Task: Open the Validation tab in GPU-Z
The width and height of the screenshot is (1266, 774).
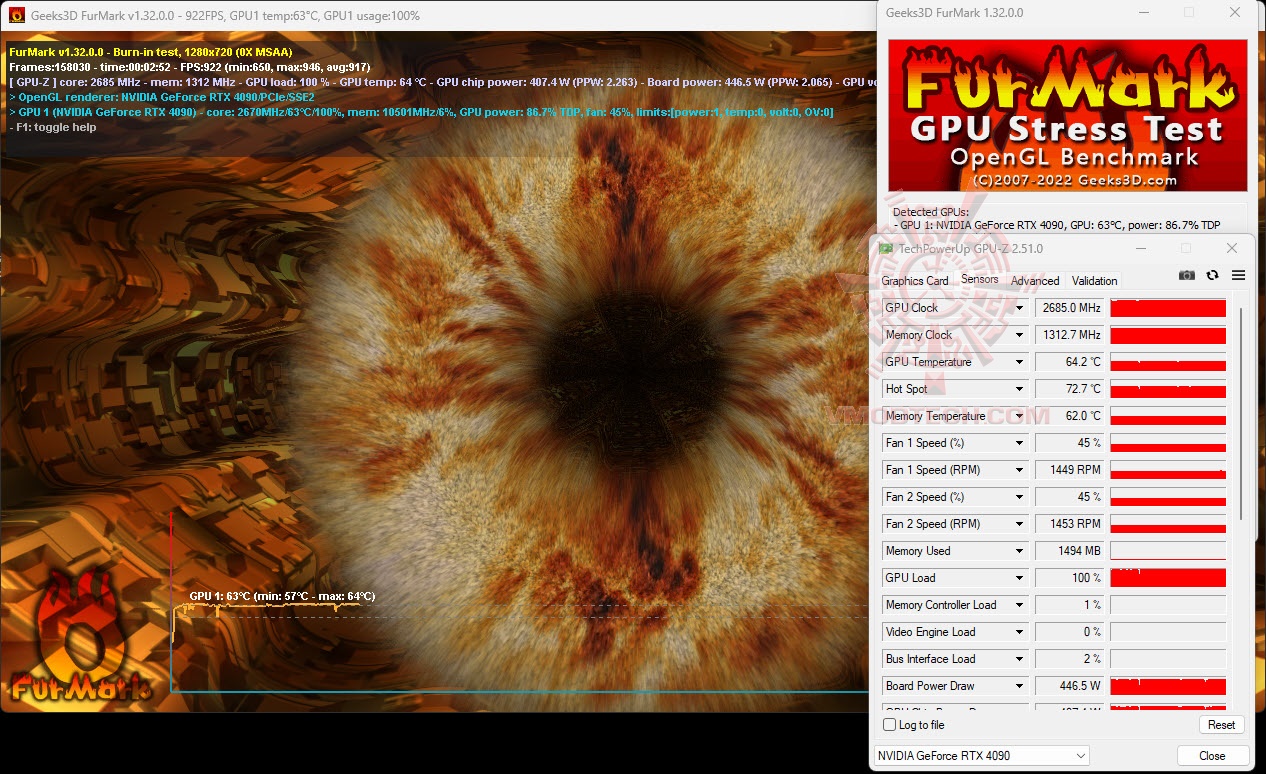Action: 1095,281
